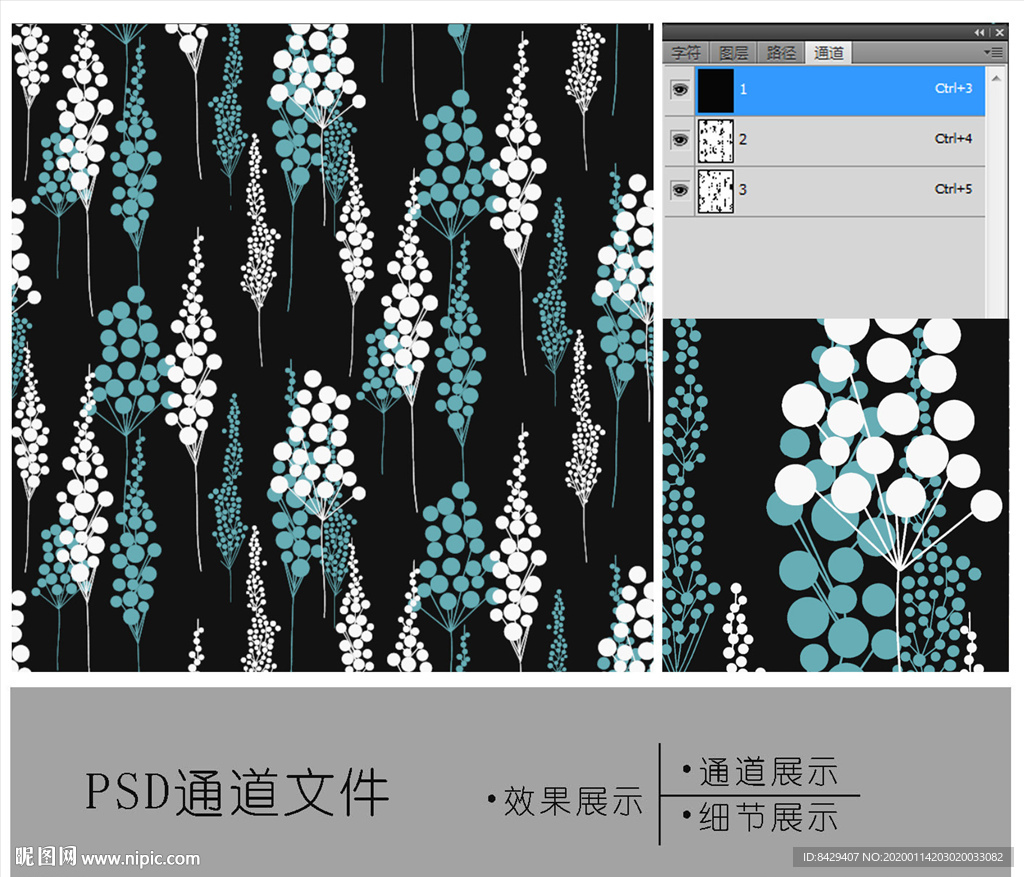Open the channels panel flyout menu
Screen dimensions: 1024x877
993,52
